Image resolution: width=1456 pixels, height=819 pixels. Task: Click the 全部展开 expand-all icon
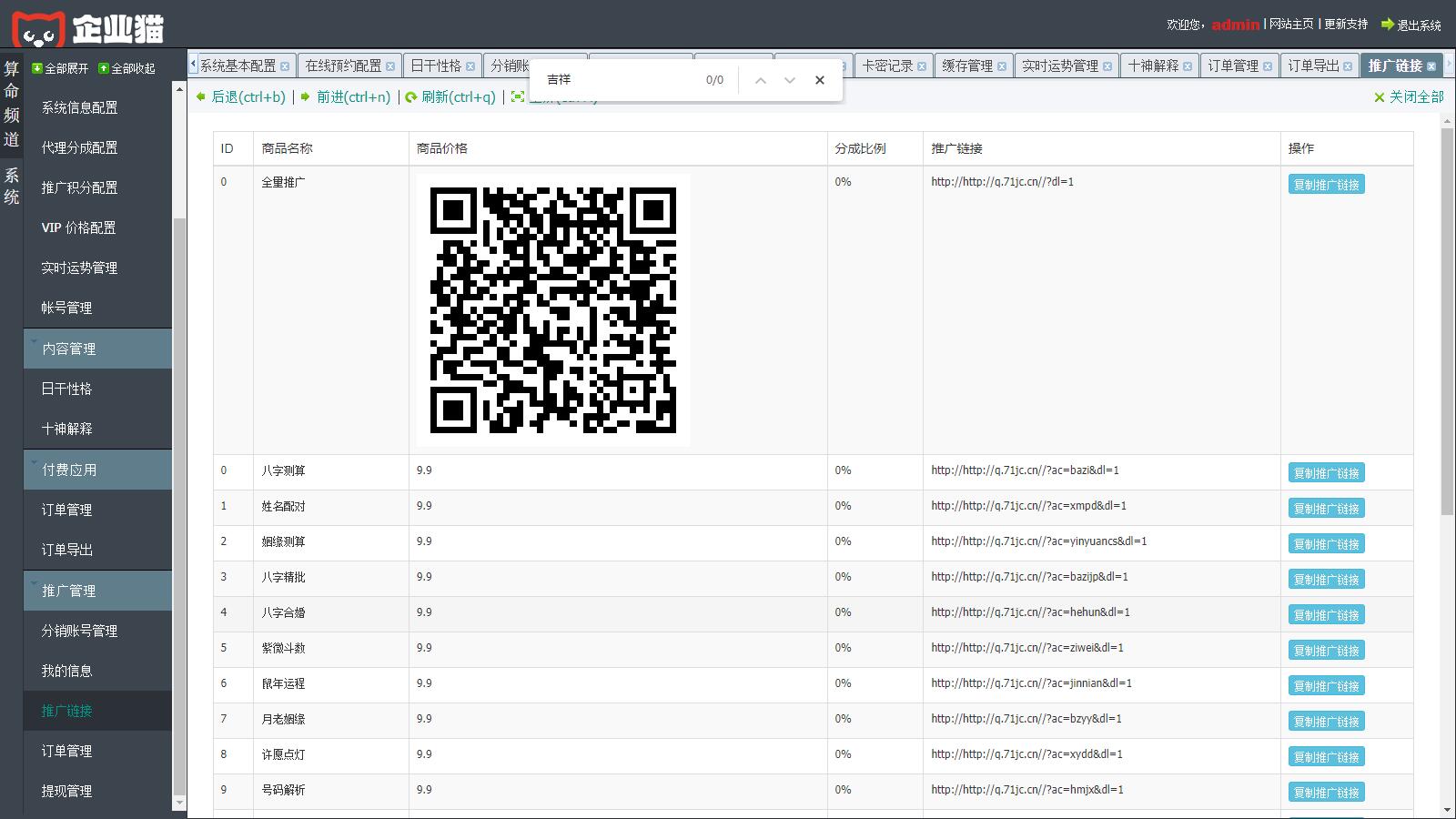click(37, 68)
